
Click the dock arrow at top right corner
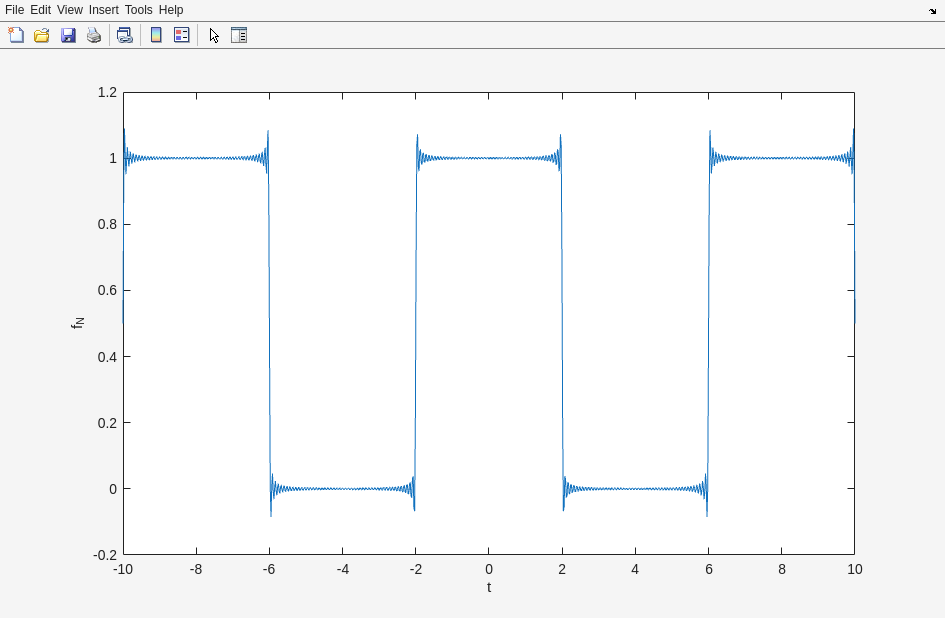(x=932, y=11)
